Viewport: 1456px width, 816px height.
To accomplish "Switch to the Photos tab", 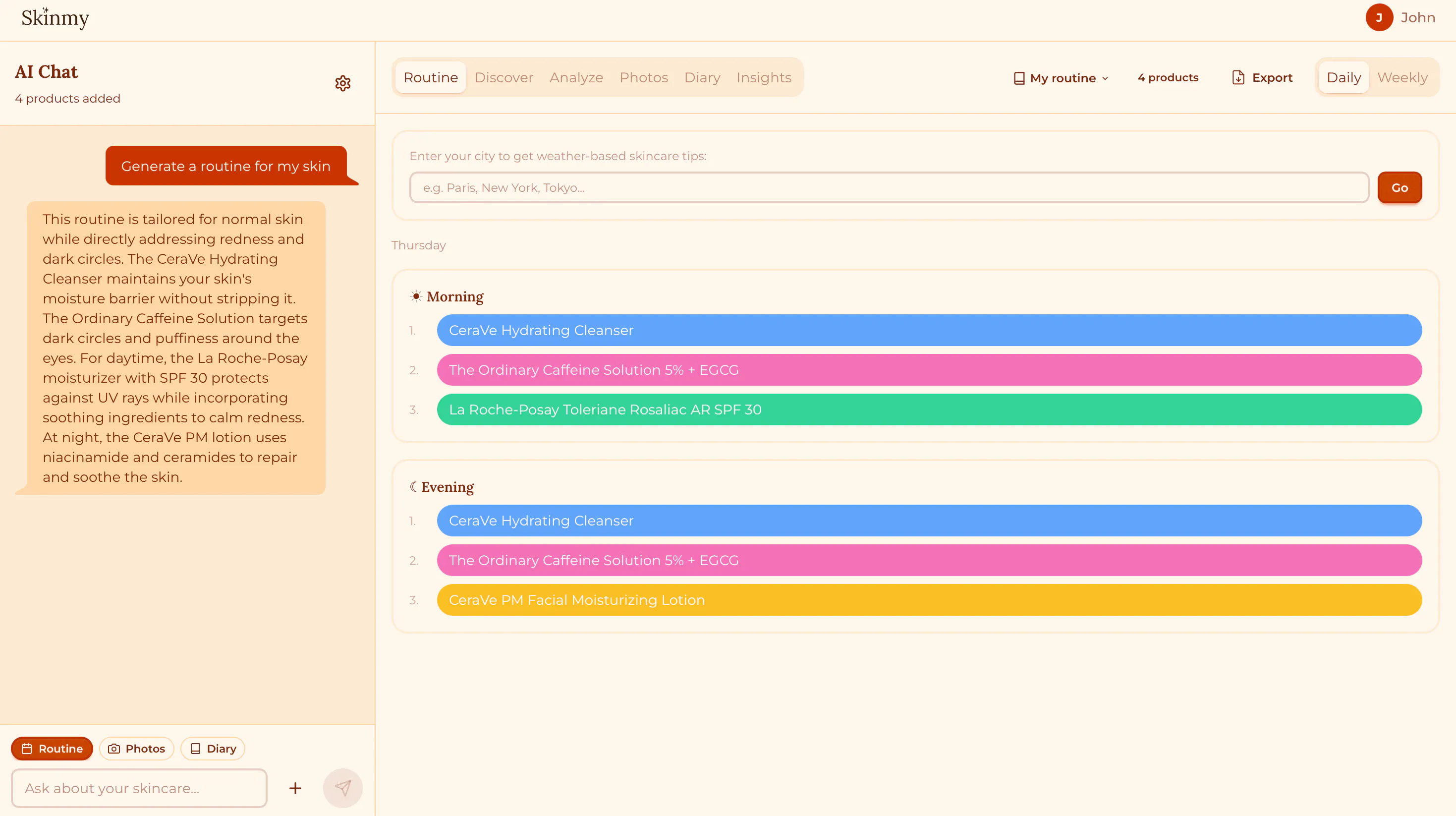I will (643, 77).
